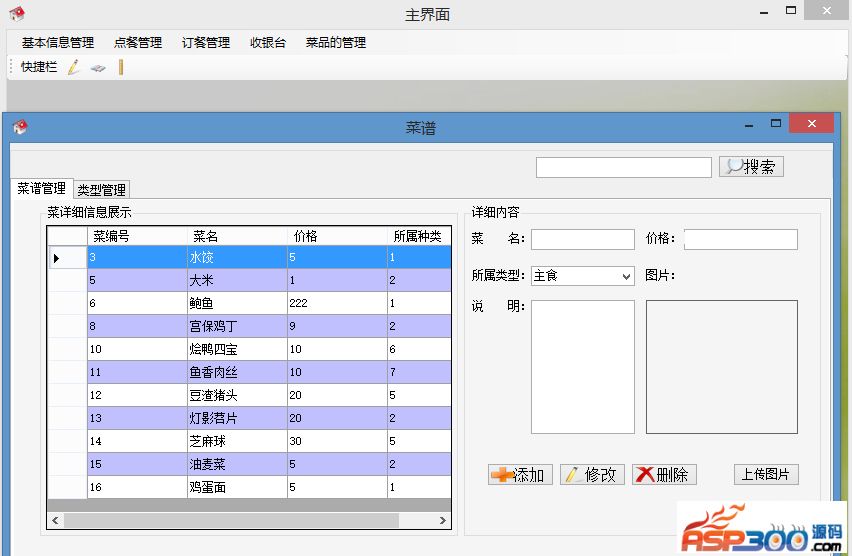852x556 pixels.
Task: Click the right arrow of the table scrollbar
Action: coord(443,521)
